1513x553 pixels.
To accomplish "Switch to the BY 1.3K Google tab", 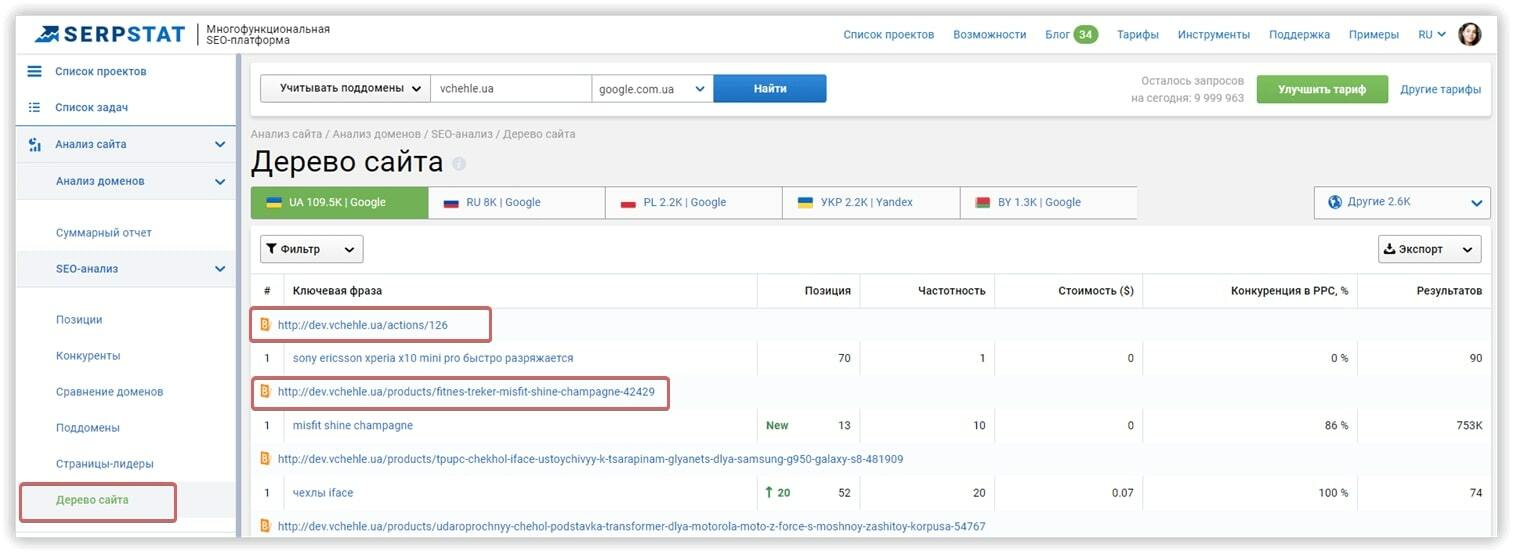I will click(x=1048, y=202).
